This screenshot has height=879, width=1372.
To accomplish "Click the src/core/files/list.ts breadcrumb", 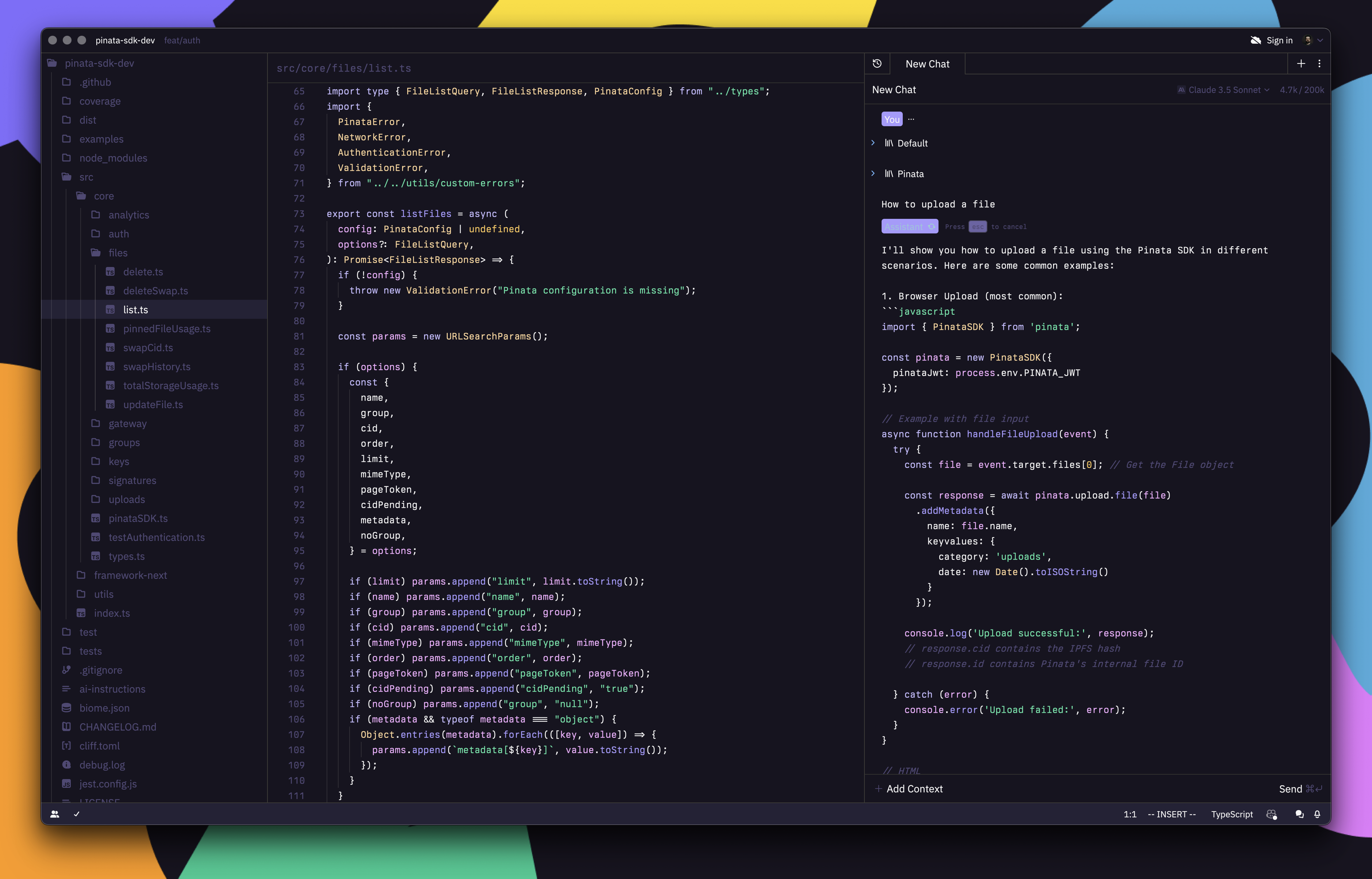I will click(344, 68).
